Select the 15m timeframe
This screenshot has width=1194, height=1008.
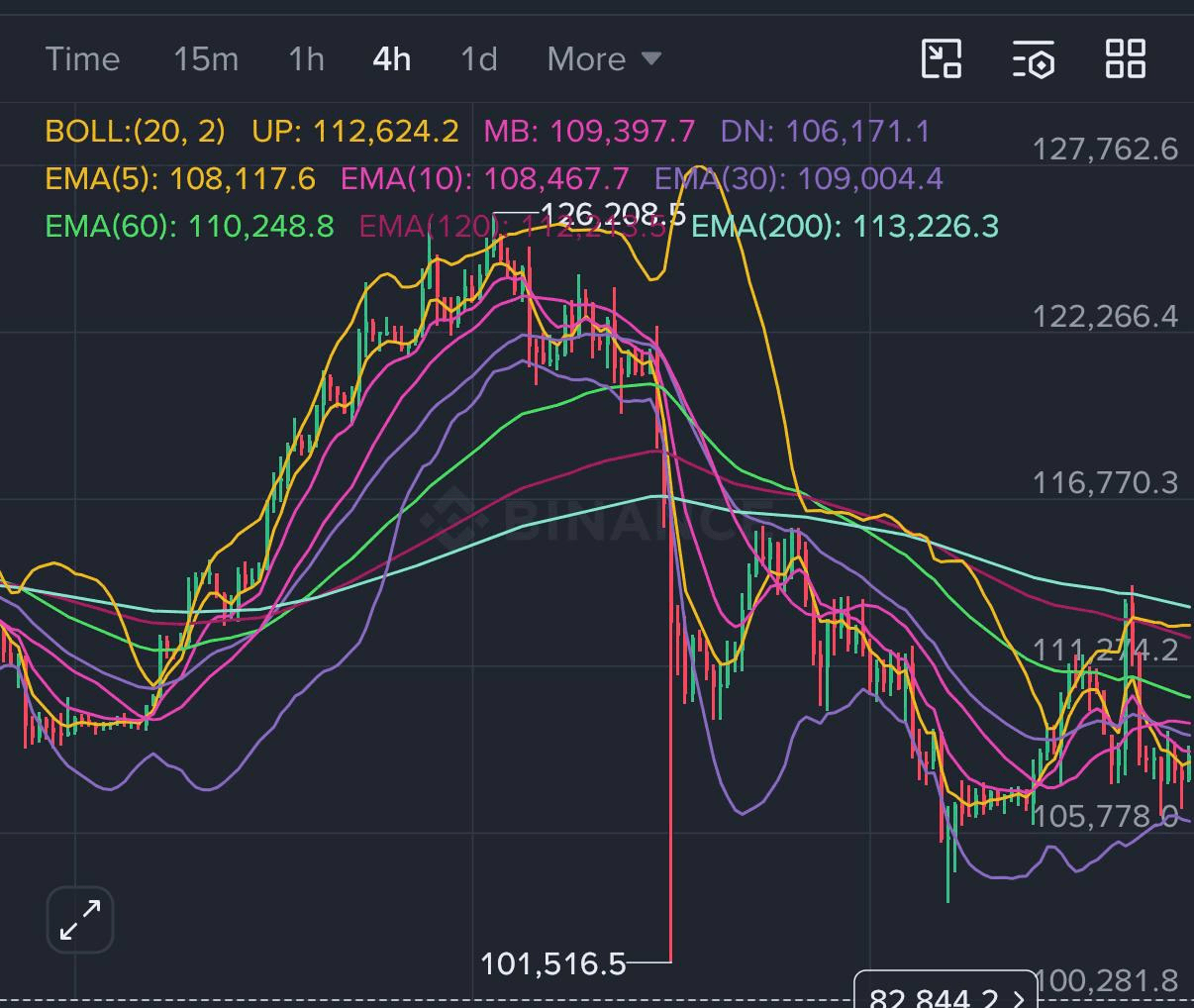click(206, 59)
